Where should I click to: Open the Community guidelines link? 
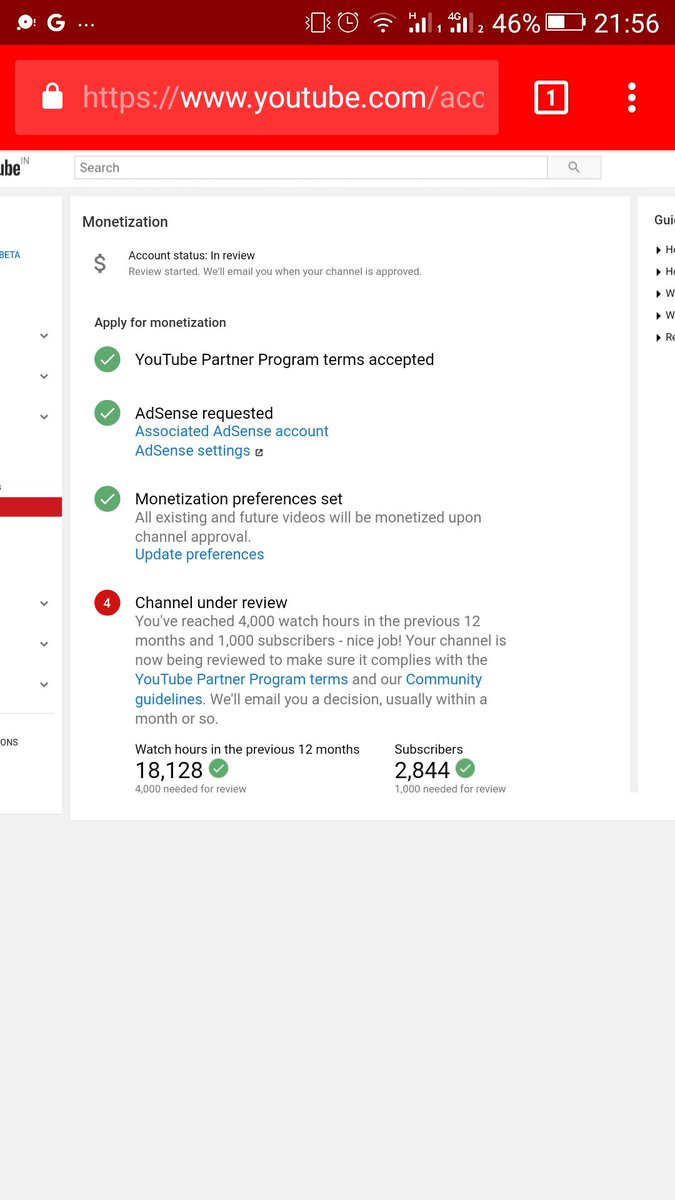pyautogui.click(x=308, y=689)
